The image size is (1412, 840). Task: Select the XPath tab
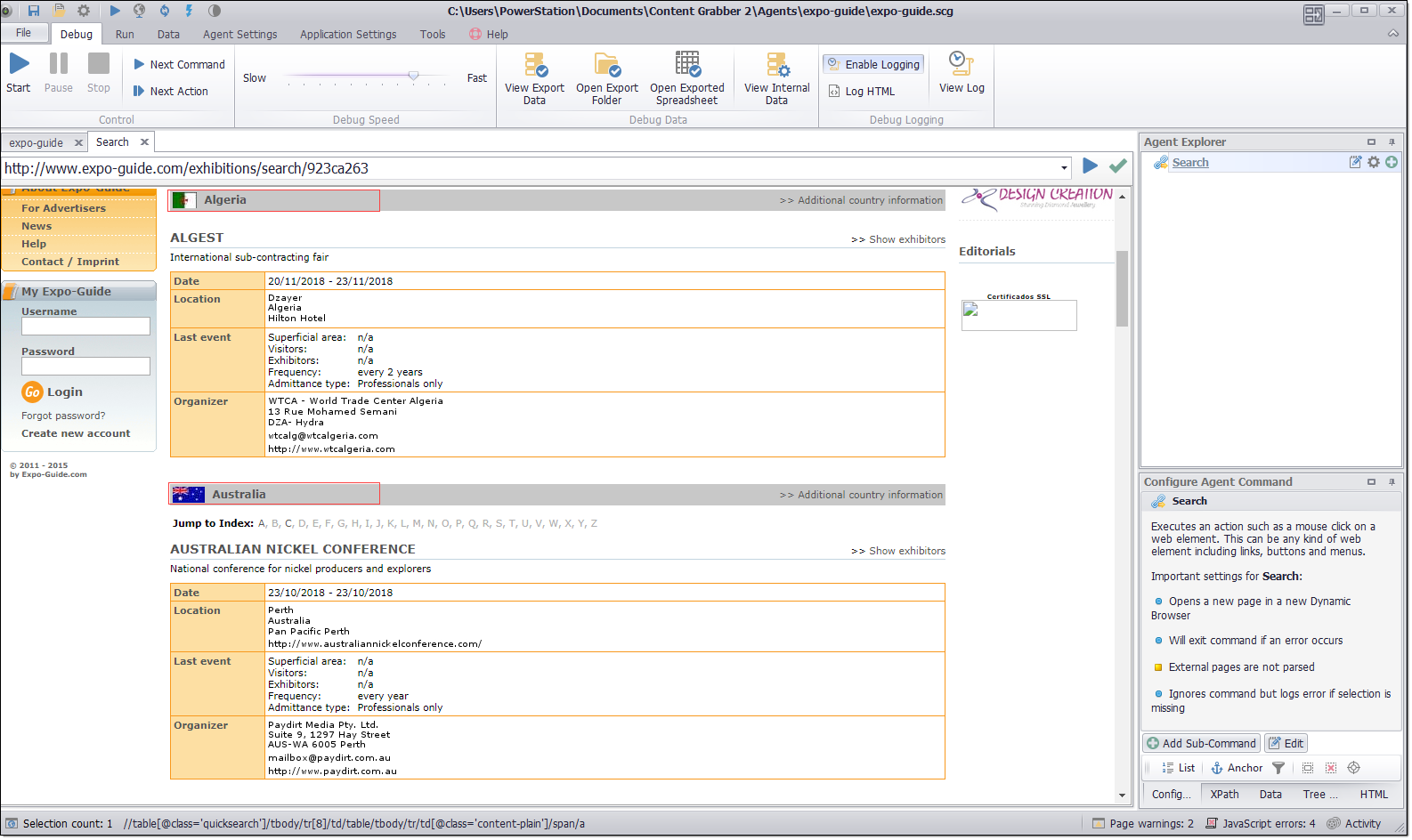(x=1224, y=796)
